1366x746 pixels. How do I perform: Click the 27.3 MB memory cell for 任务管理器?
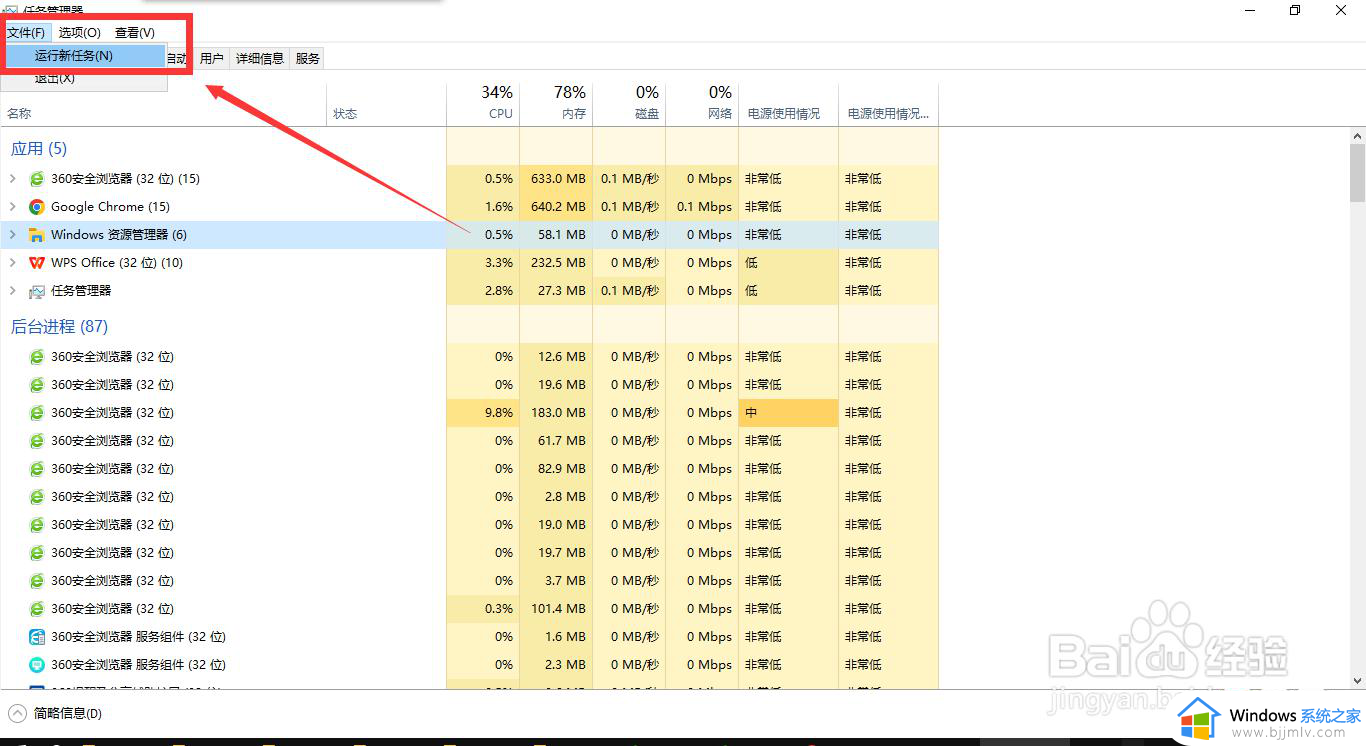tap(556, 291)
